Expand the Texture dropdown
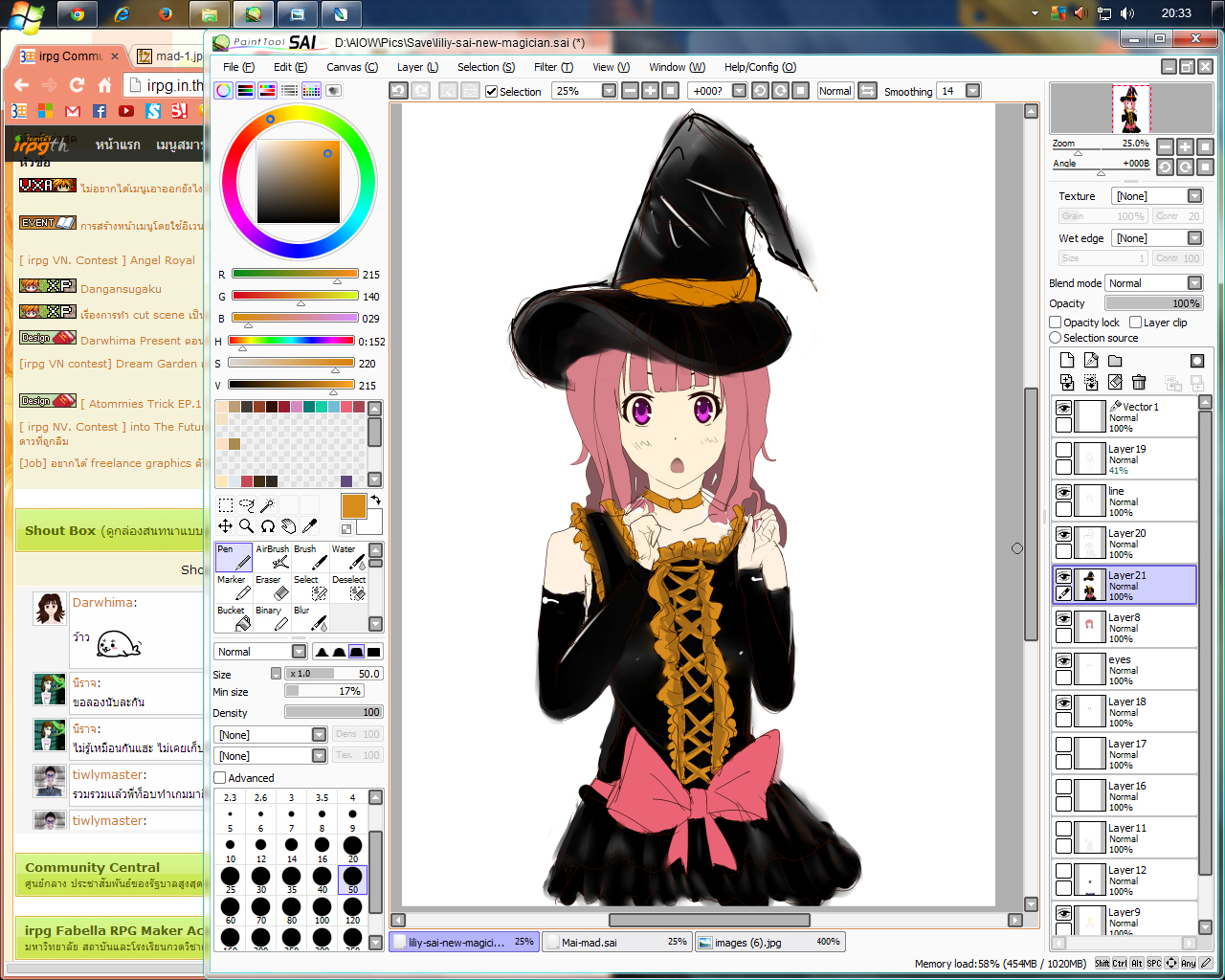Image resolution: width=1225 pixels, height=980 pixels. click(1157, 196)
